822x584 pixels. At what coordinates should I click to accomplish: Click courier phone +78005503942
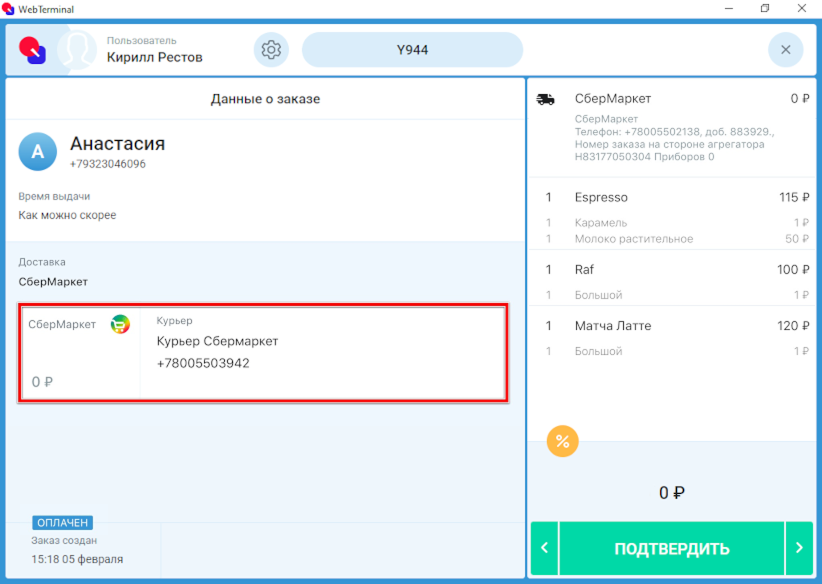point(203,363)
